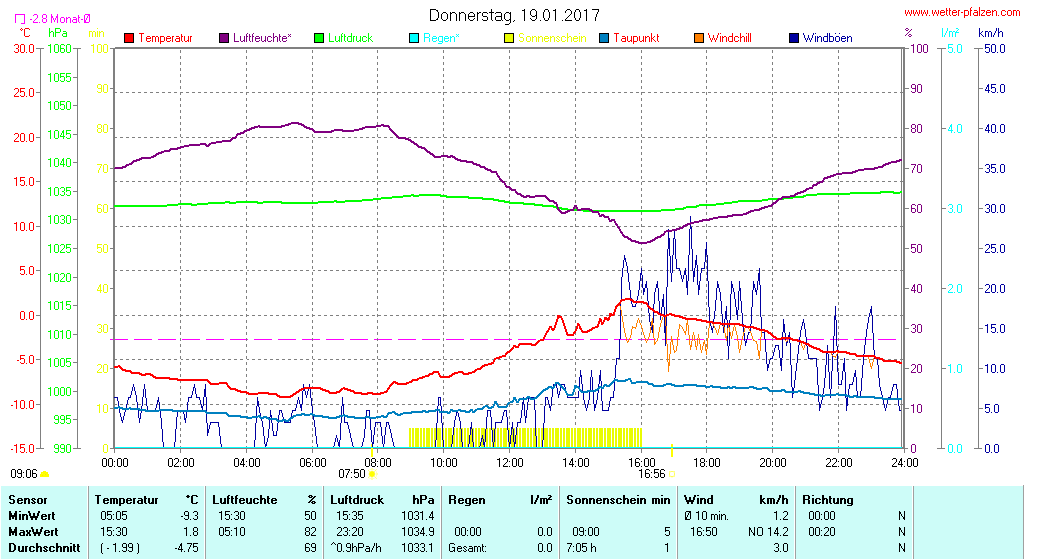Click the magenta Monat-Ø square marker
The height and width of the screenshot is (559, 1058).
coord(20,20)
